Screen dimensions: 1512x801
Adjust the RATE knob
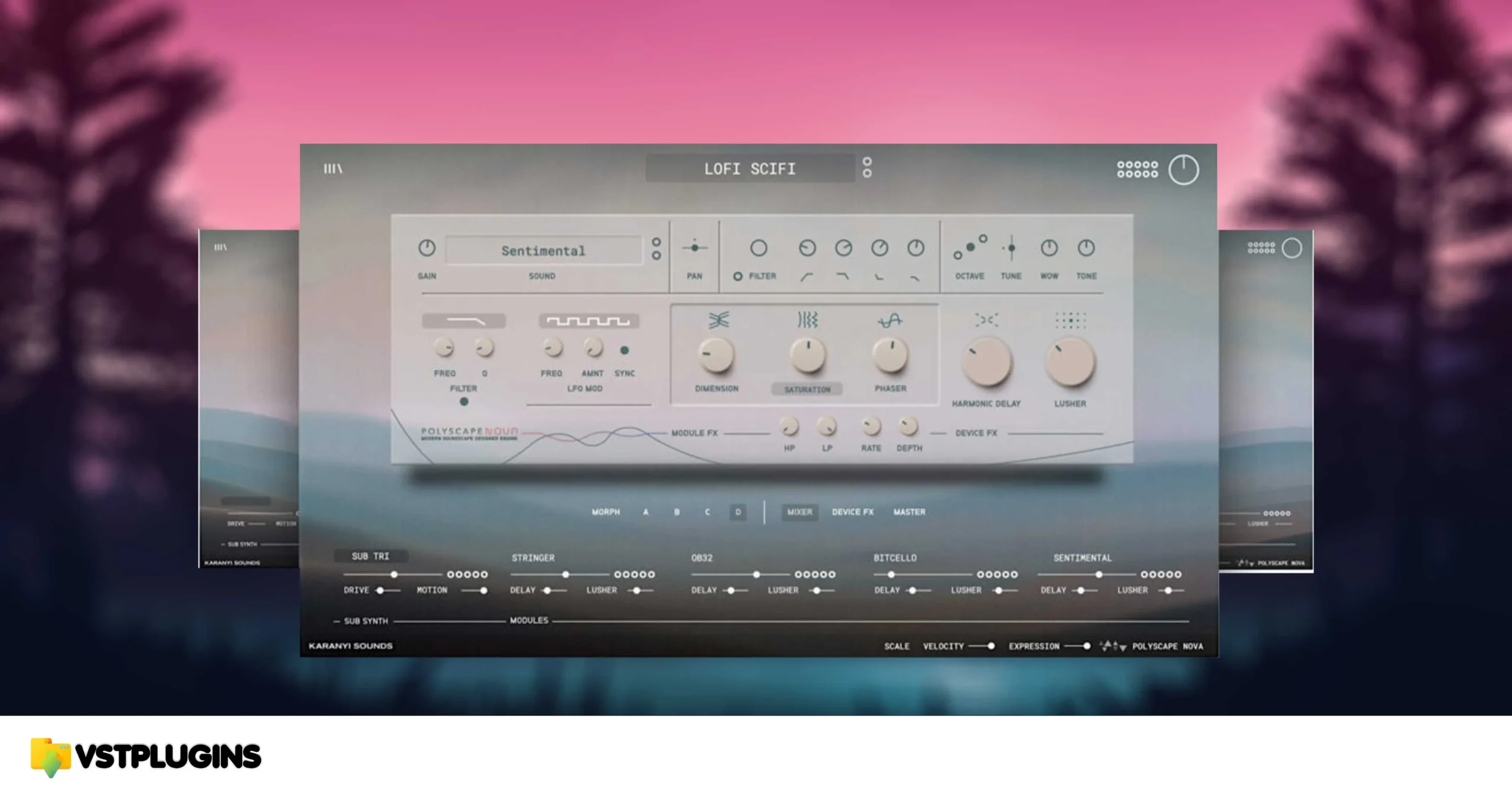(x=871, y=426)
